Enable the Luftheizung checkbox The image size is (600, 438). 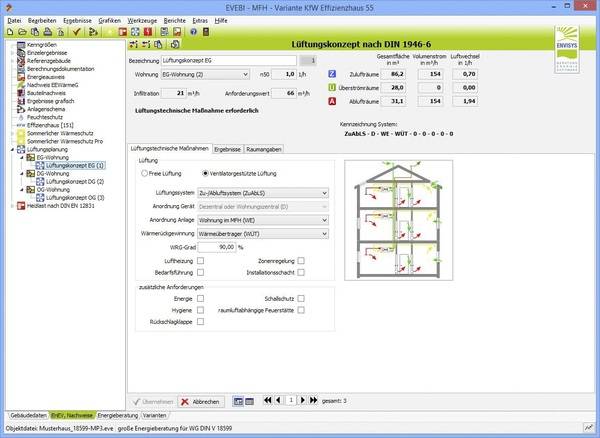(x=200, y=260)
